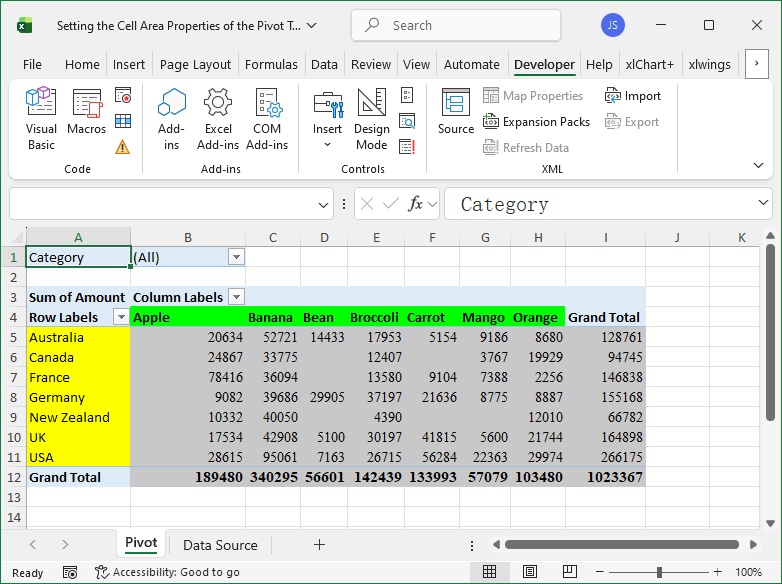This screenshot has height=584, width=782.
Task: Click the Insert Function fx icon
Action: 415,203
